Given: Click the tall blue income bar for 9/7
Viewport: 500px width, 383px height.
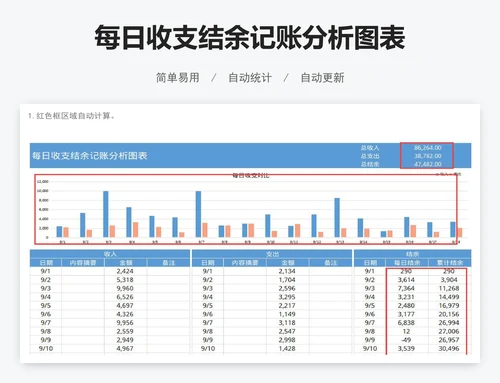Looking at the screenshot, I should click(198, 214).
